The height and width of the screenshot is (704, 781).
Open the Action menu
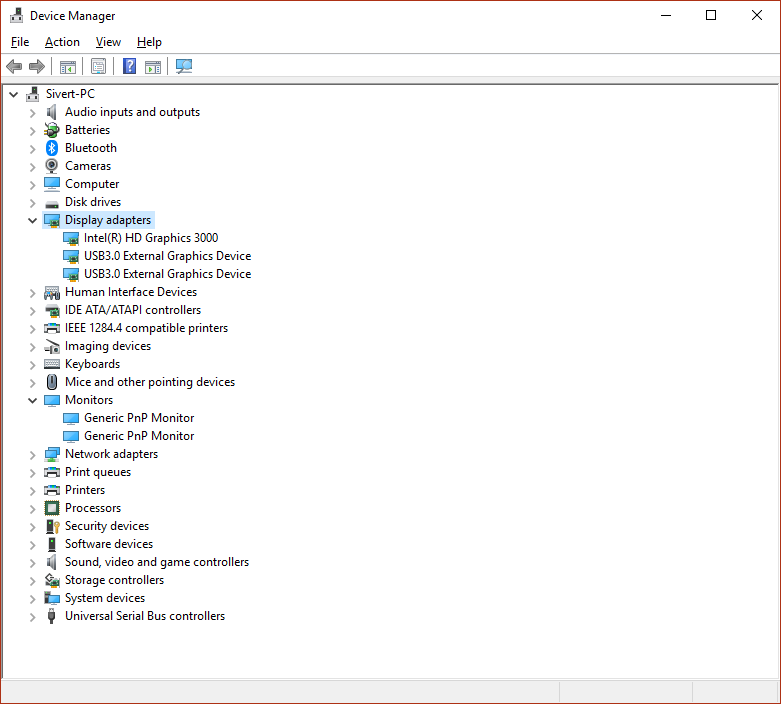pyautogui.click(x=62, y=42)
